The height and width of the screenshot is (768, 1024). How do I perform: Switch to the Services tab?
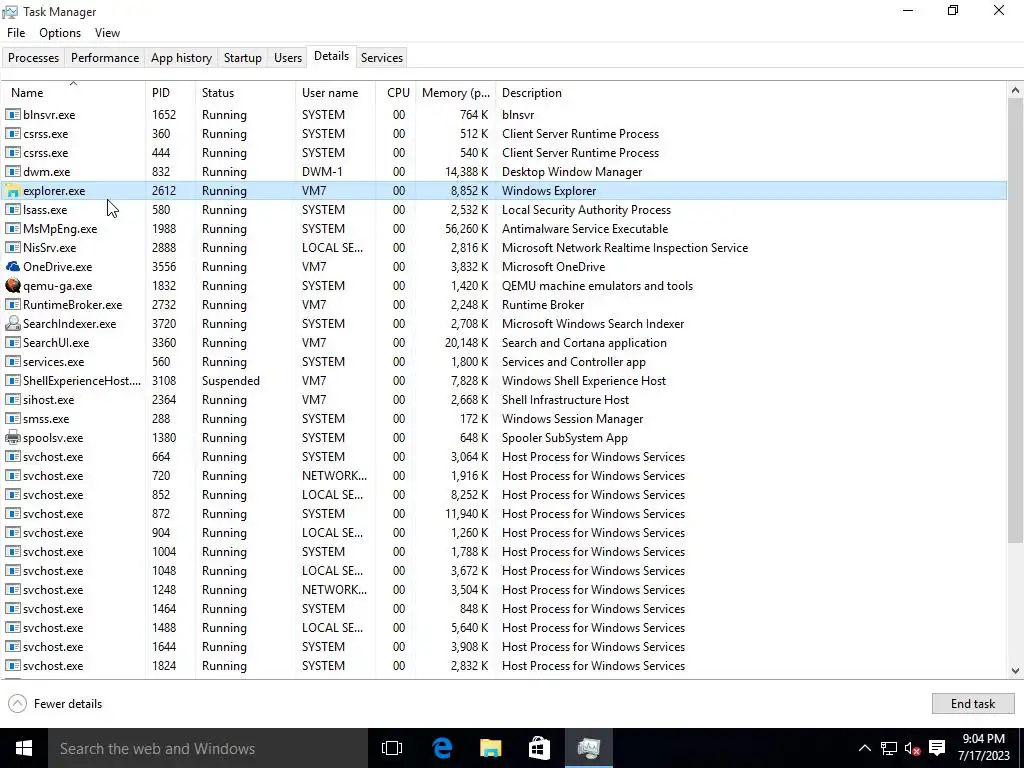pyautogui.click(x=382, y=57)
